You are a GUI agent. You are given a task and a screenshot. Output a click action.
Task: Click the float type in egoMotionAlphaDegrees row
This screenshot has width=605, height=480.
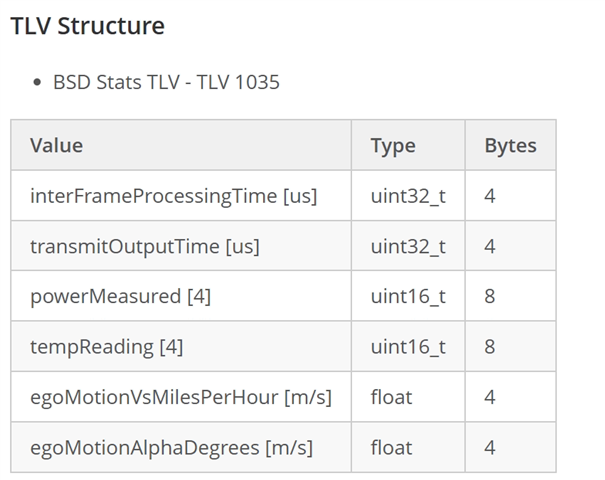391,447
